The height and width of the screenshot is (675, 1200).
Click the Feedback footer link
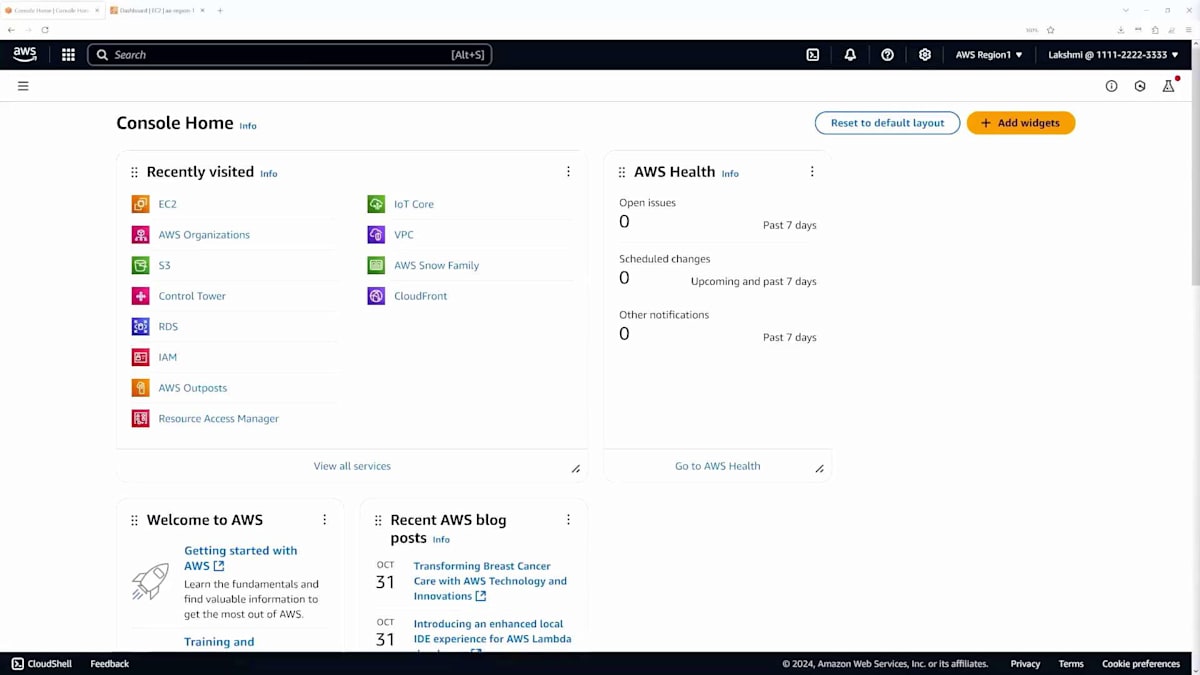click(x=110, y=664)
